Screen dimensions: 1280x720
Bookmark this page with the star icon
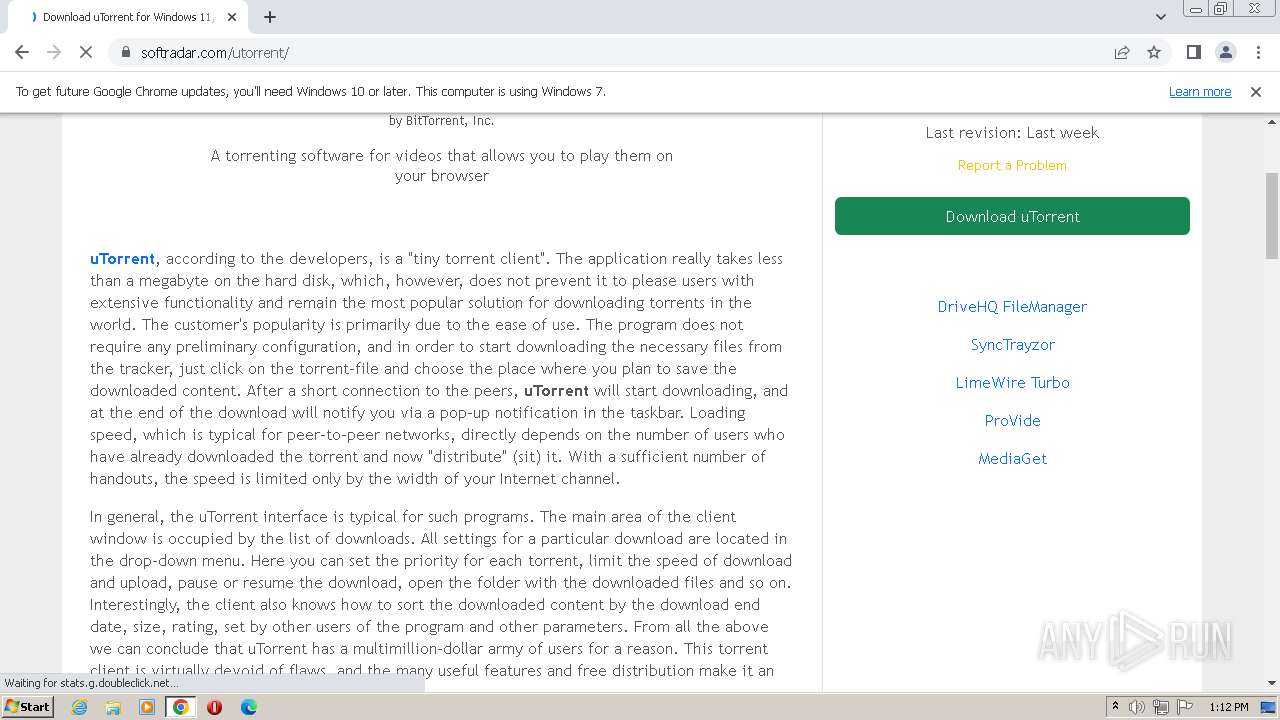[1154, 52]
